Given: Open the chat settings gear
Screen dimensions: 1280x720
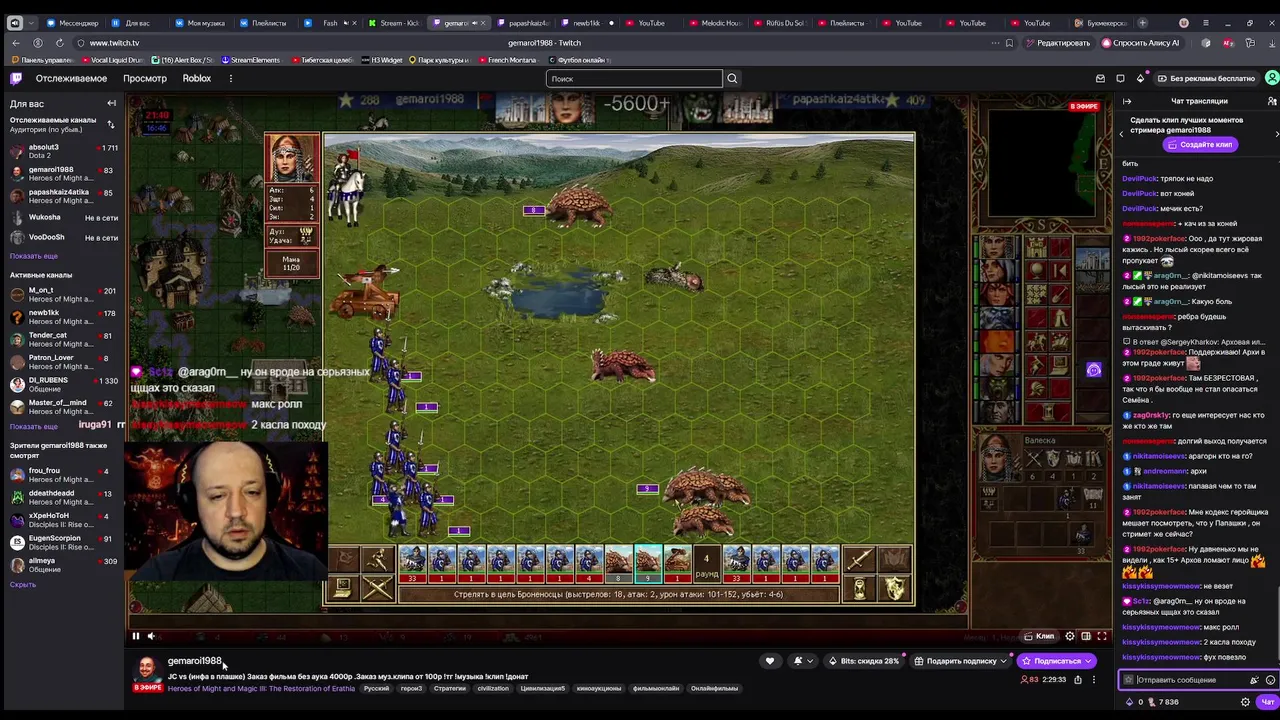Looking at the screenshot, I should pyautogui.click(x=1245, y=702).
